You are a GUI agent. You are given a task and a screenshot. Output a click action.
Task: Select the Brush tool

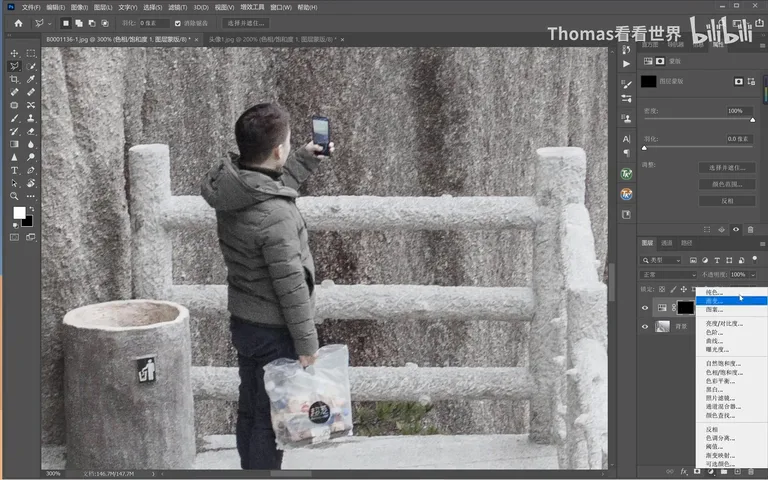click(14, 118)
